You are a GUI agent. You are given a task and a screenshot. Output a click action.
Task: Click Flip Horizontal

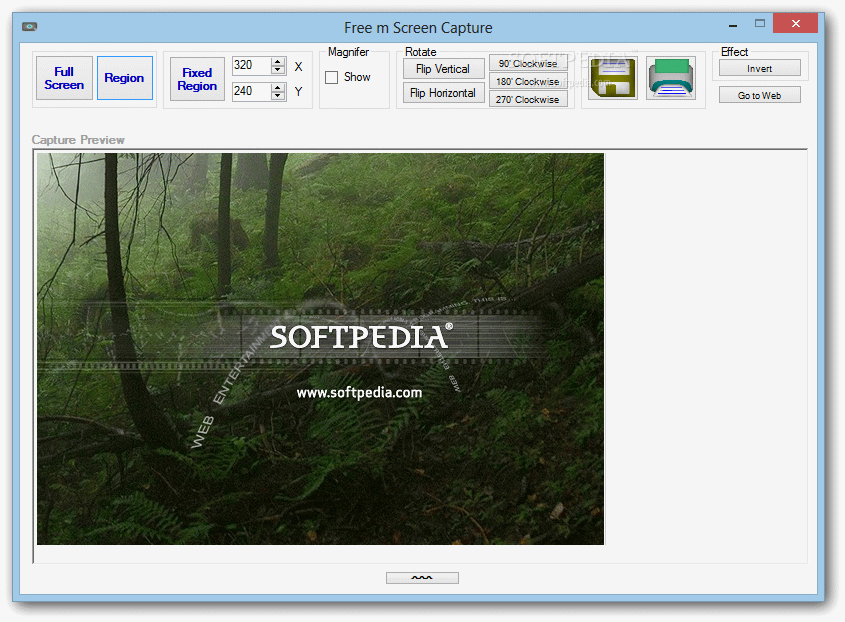(443, 93)
